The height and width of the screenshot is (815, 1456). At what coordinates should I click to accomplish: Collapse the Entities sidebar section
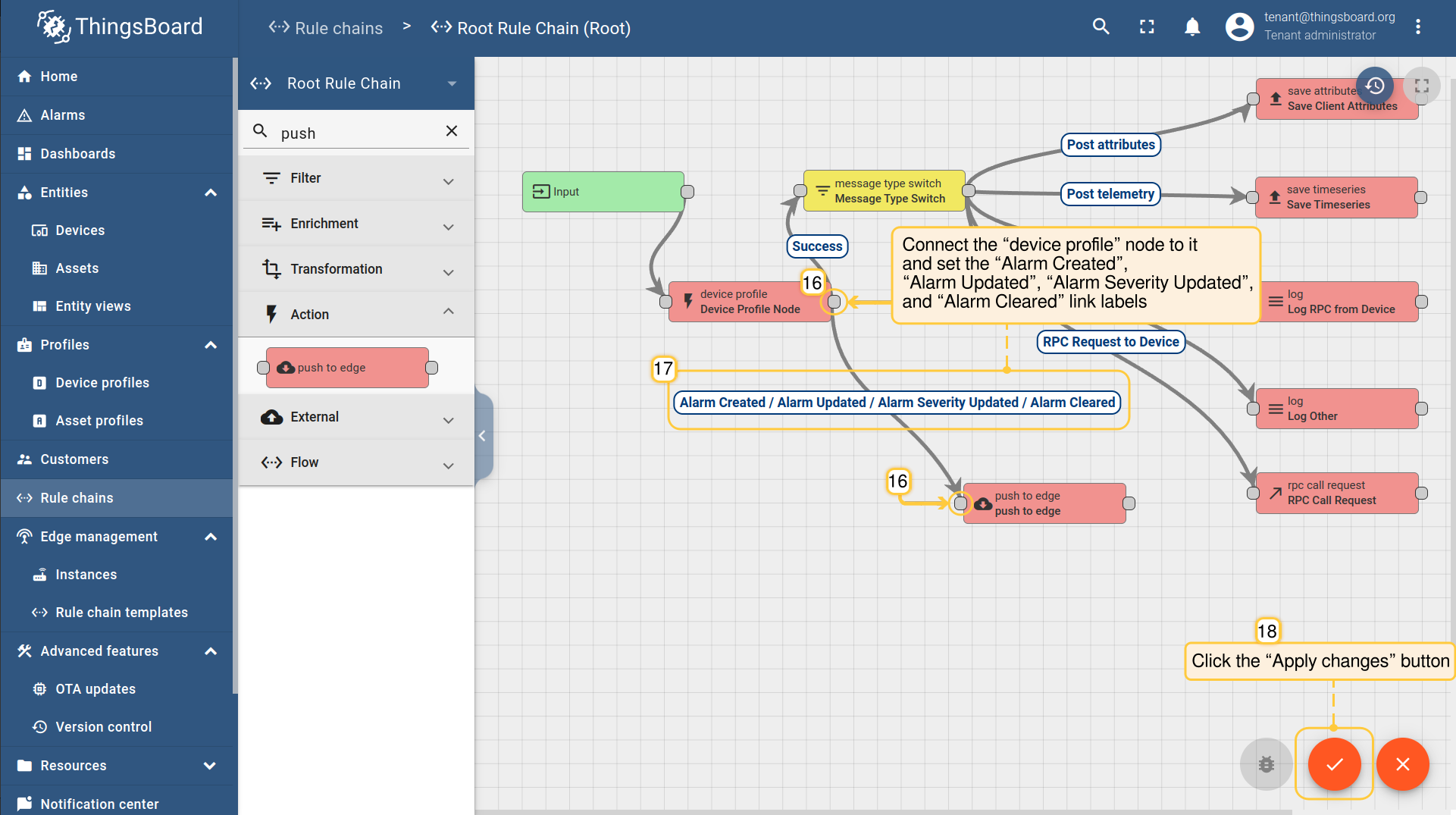click(211, 193)
